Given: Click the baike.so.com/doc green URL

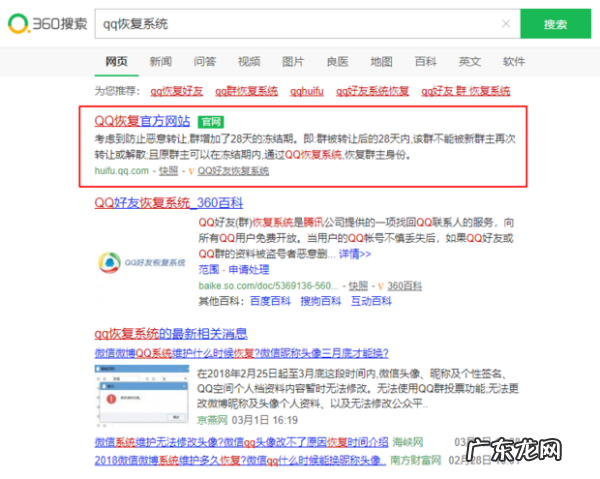Looking at the screenshot, I should coord(268,286).
